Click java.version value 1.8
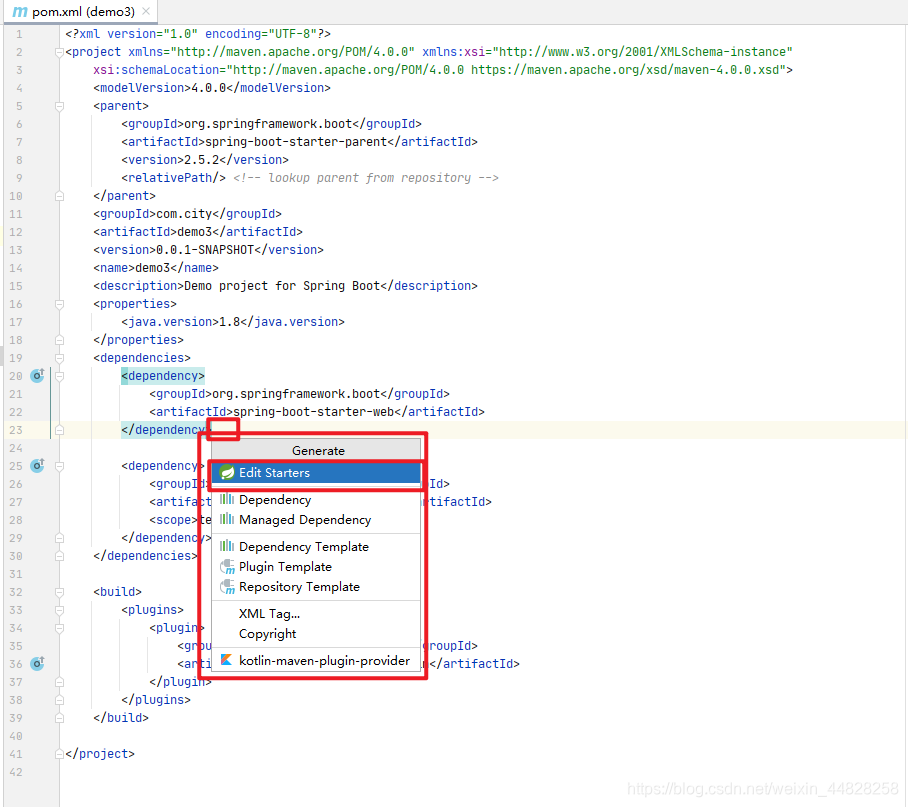Image resolution: width=908 pixels, height=807 pixels. [x=229, y=321]
